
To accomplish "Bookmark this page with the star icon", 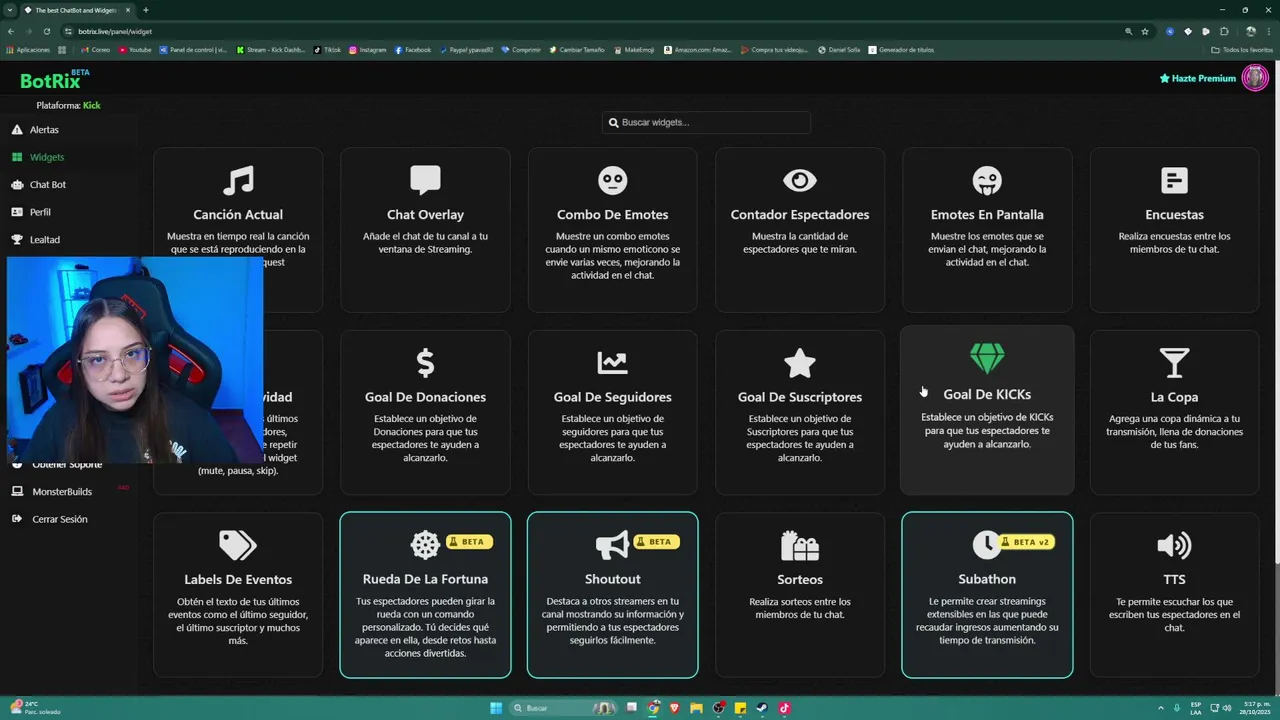I will [x=1145, y=31].
